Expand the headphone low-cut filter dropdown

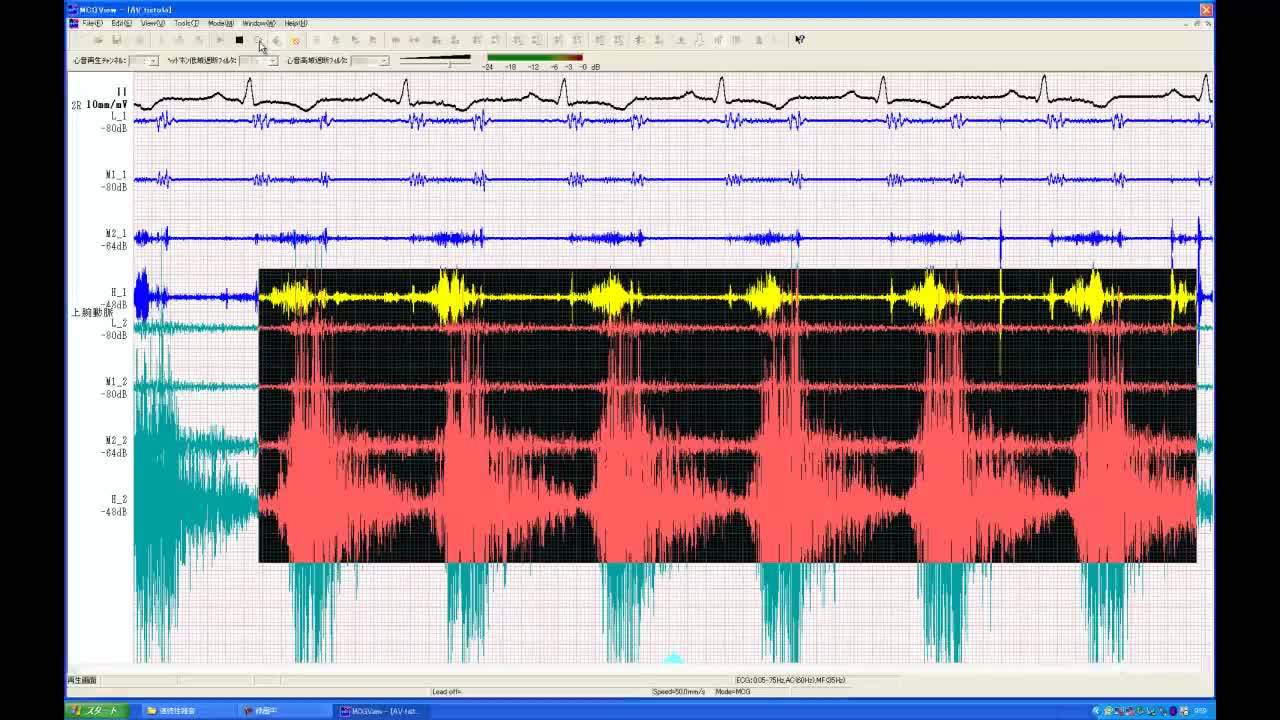272,61
